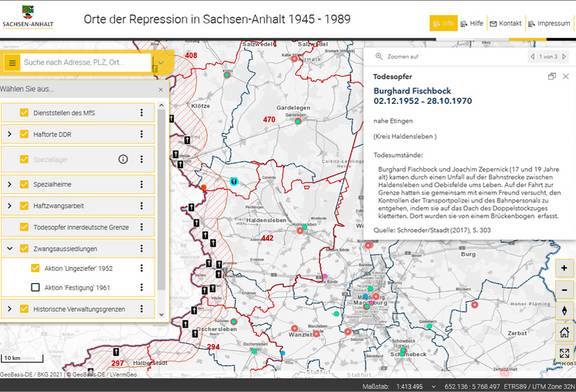Click the orange marker on the border
This screenshot has height=392, width=576.
(x=204, y=188)
